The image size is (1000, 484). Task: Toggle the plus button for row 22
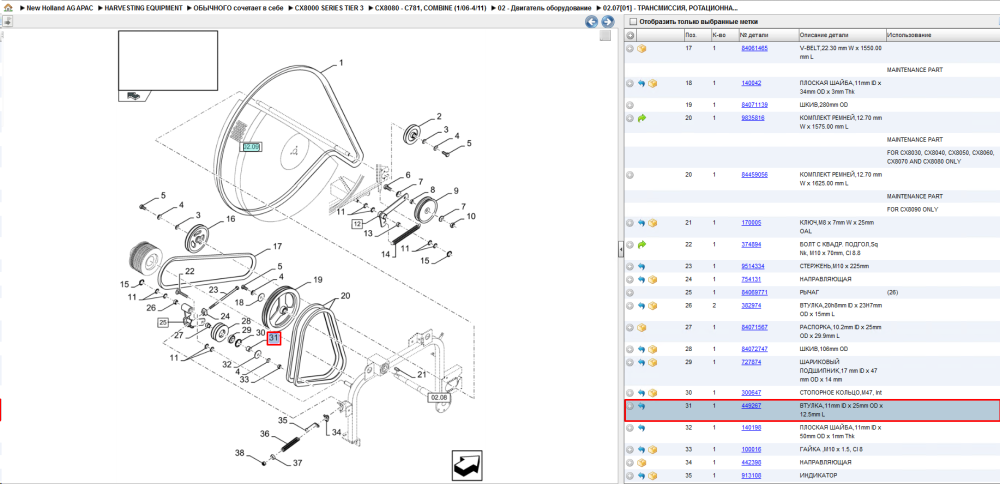(x=629, y=244)
